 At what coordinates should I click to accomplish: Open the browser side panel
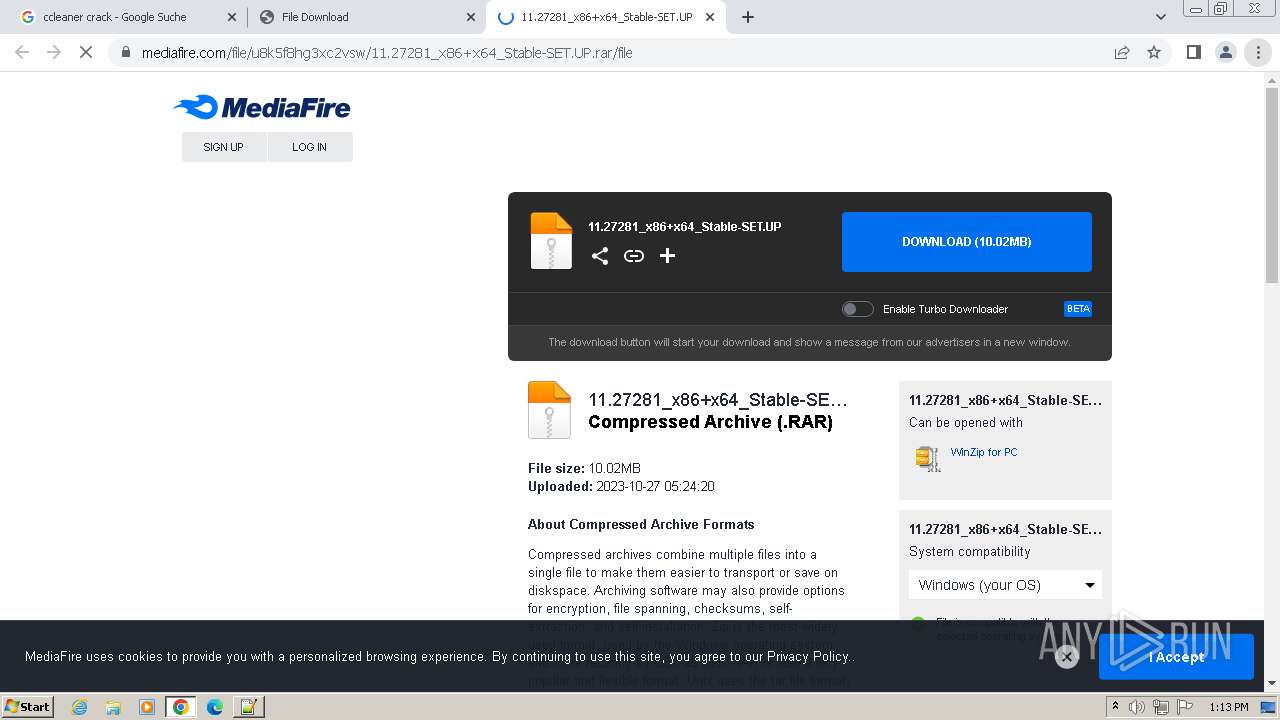click(1193, 52)
